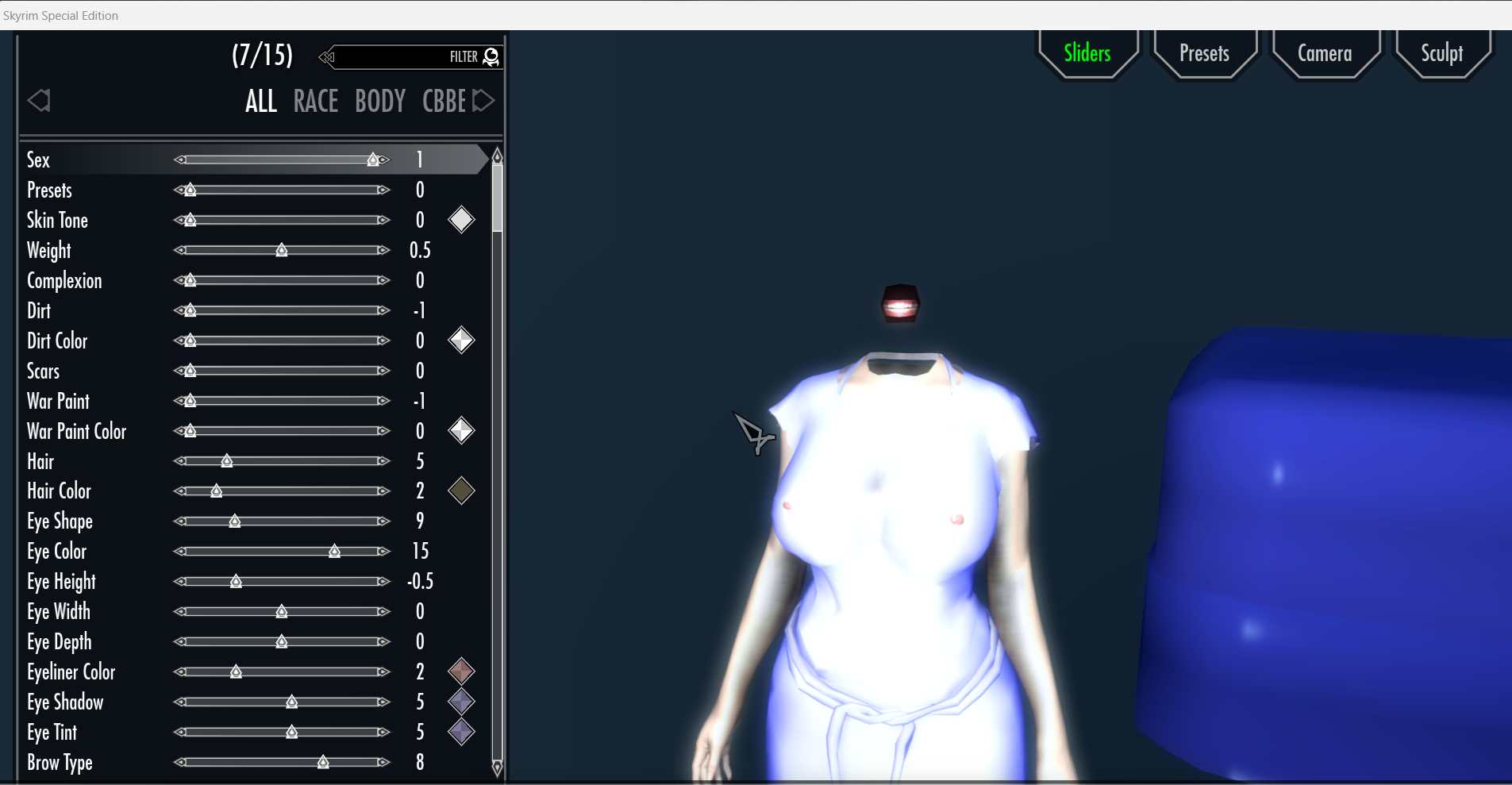
Task: Open the Eyeliner Color diamond swatch
Action: click(461, 671)
